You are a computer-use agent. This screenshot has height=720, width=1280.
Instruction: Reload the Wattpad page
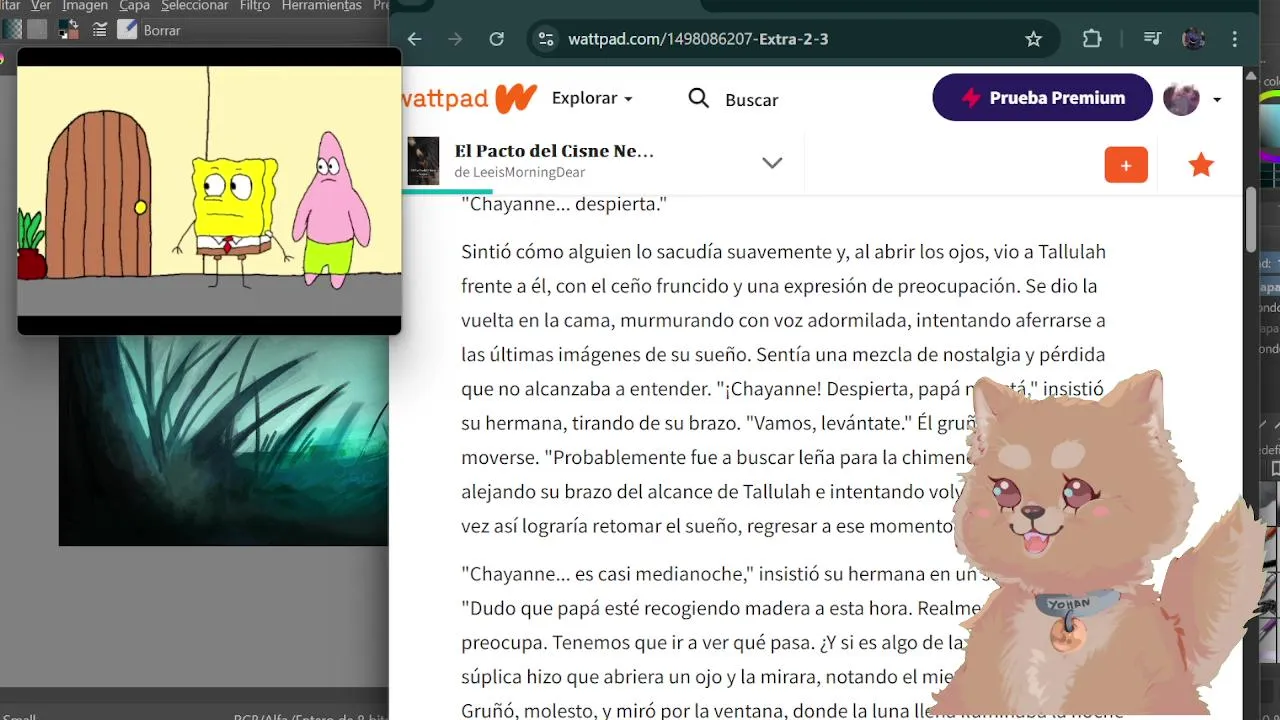coord(496,39)
